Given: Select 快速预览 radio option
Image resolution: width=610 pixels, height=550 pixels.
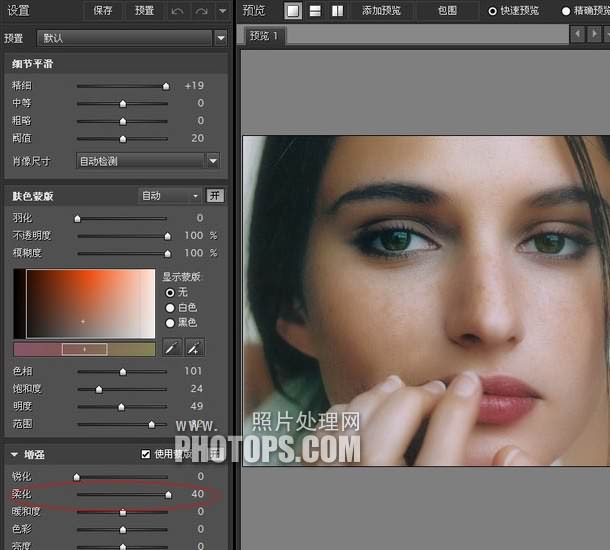Looking at the screenshot, I should pos(514,11).
